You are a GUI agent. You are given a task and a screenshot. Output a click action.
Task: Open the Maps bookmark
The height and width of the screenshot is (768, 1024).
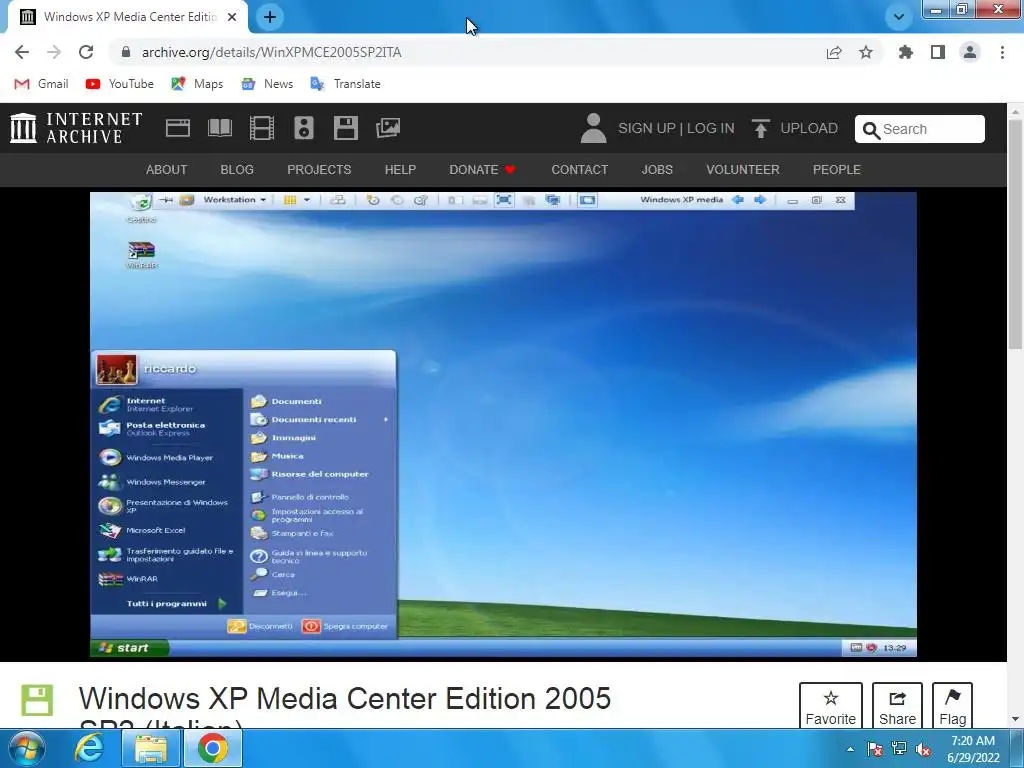[x=197, y=84]
